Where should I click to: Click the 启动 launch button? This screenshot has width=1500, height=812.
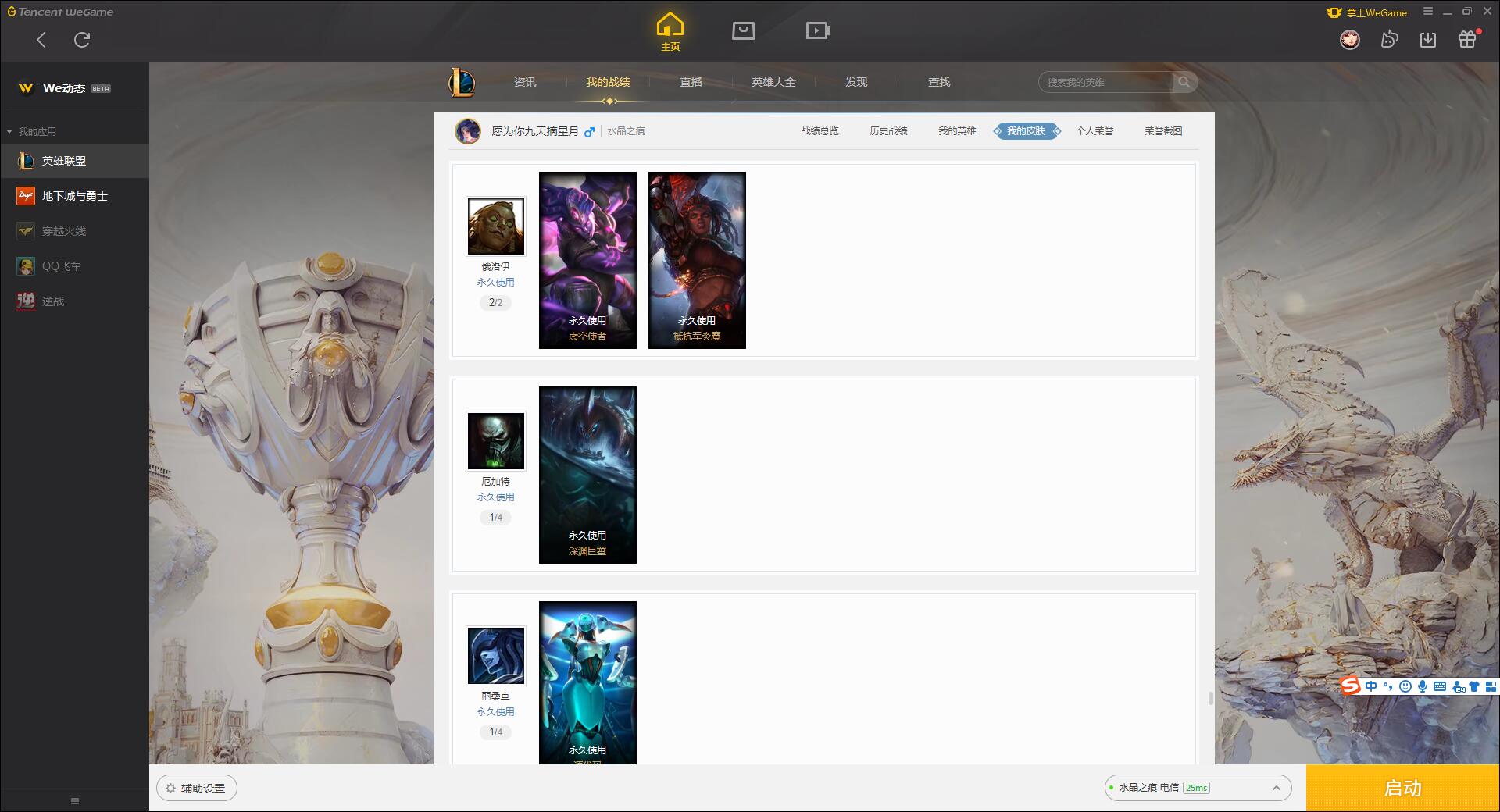tap(1402, 789)
